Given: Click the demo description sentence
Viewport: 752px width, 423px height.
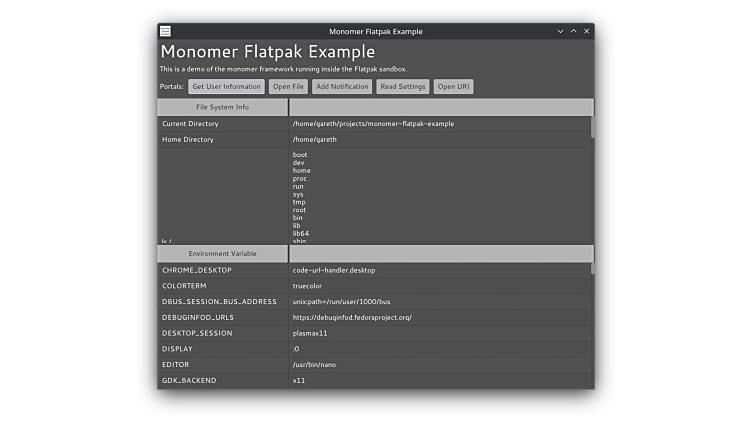Looking at the screenshot, I should (x=283, y=69).
